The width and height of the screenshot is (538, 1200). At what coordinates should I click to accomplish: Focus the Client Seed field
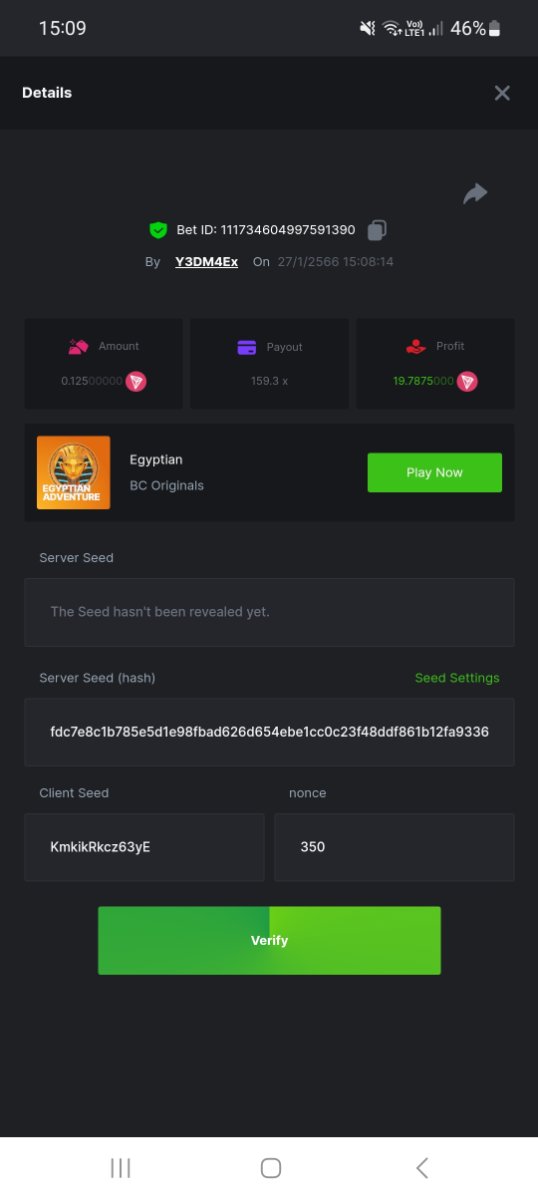coord(144,847)
